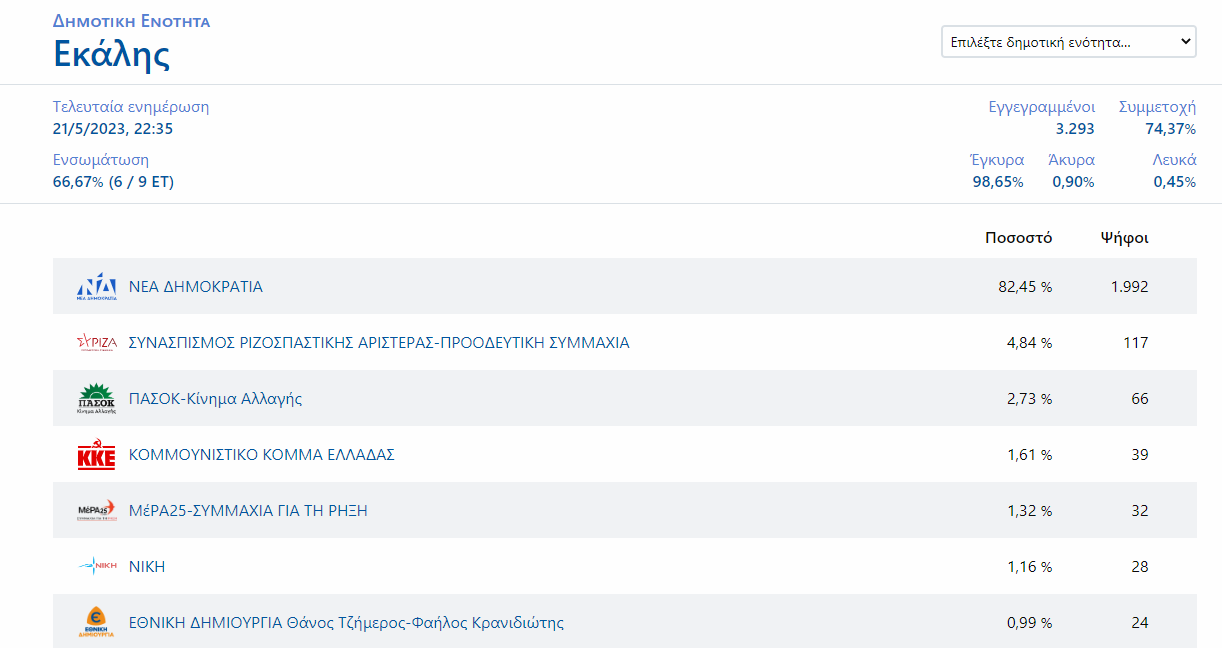
Task: Click the 3.293 registered voters value
Action: pos(1075,128)
